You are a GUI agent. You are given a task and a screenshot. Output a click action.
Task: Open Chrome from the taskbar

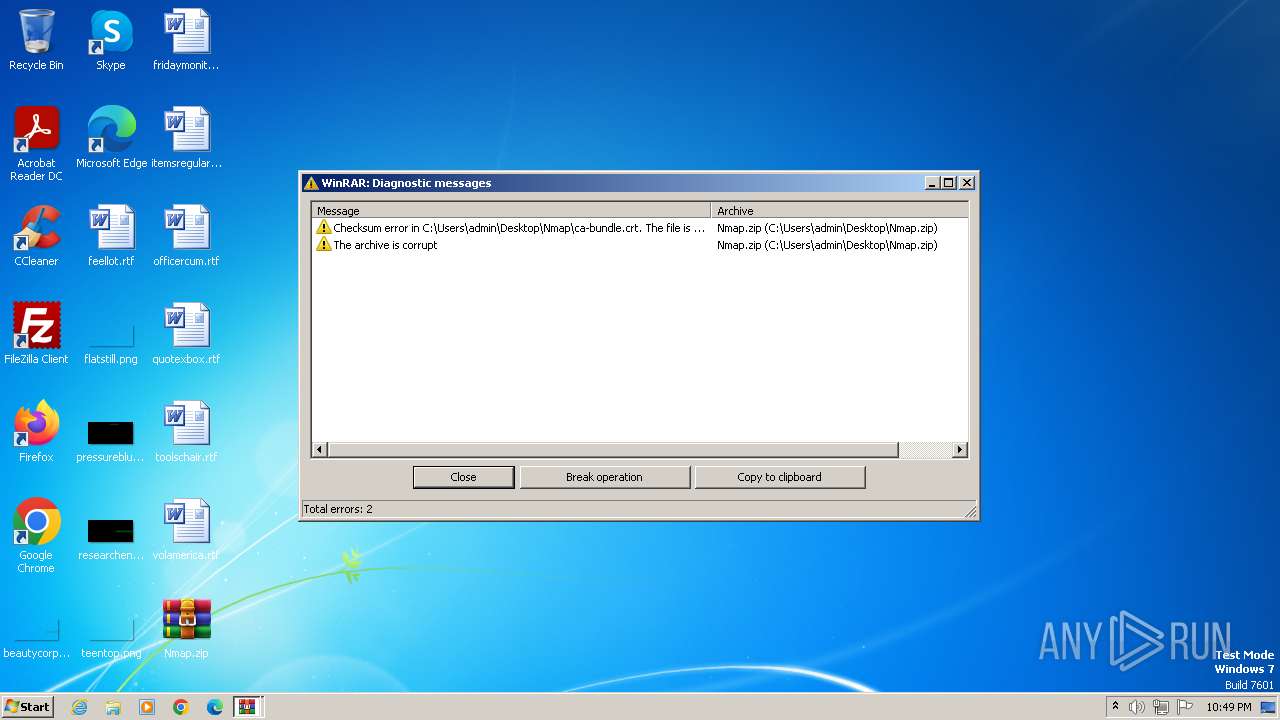(x=181, y=707)
